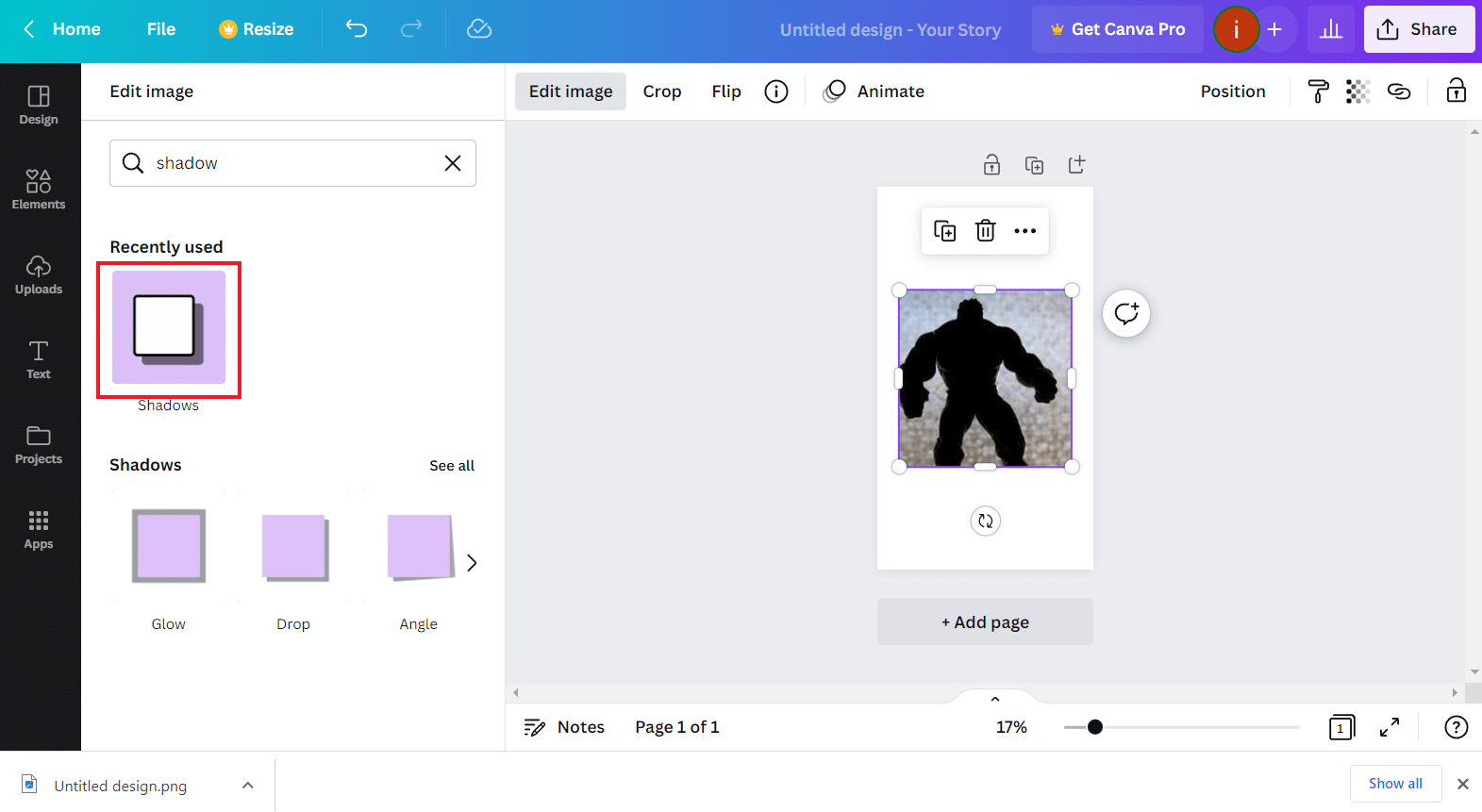Viewport: 1482px width, 812px height.
Task: Click the Redo arrow
Action: pos(411,29)
